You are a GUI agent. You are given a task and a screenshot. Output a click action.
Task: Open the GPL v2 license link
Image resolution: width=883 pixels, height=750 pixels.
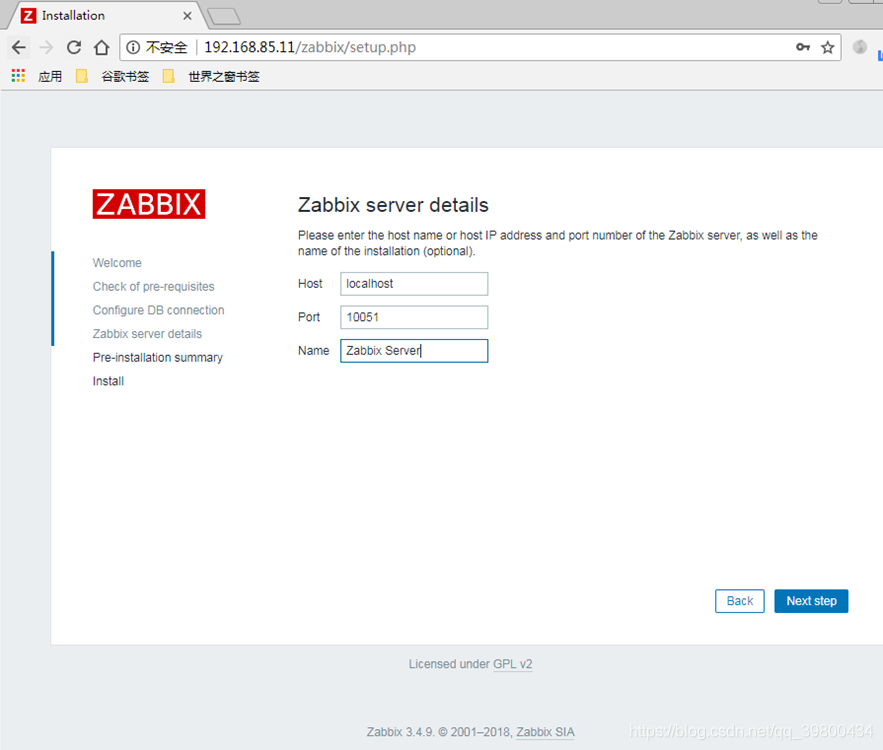coord(512,664)
